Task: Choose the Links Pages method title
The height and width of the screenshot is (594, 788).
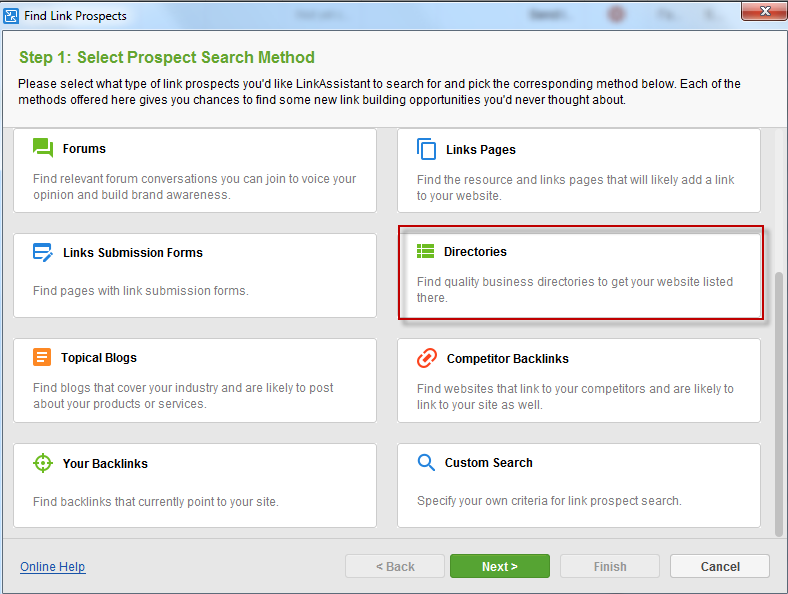Action: (x=480, y=150)
